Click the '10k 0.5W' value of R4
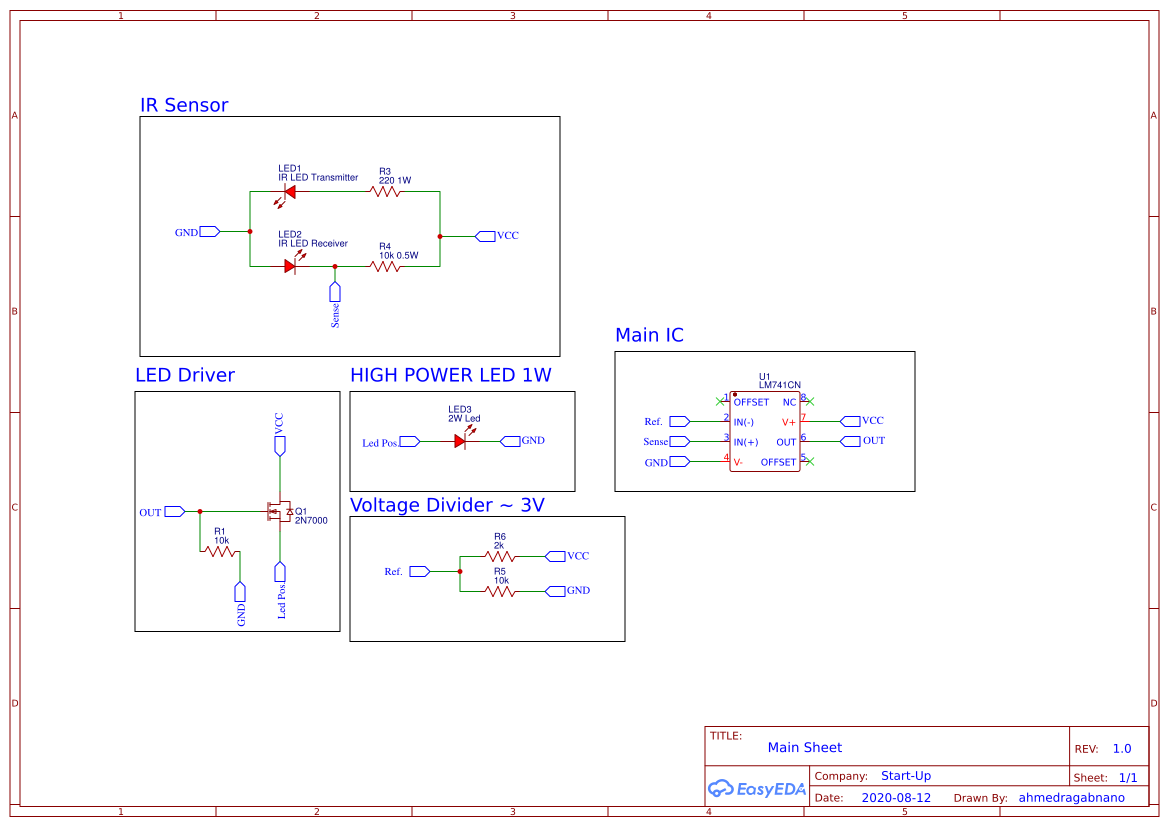Screen dimensions: 1169x827 pyautogui.click(x=399, y=255)
